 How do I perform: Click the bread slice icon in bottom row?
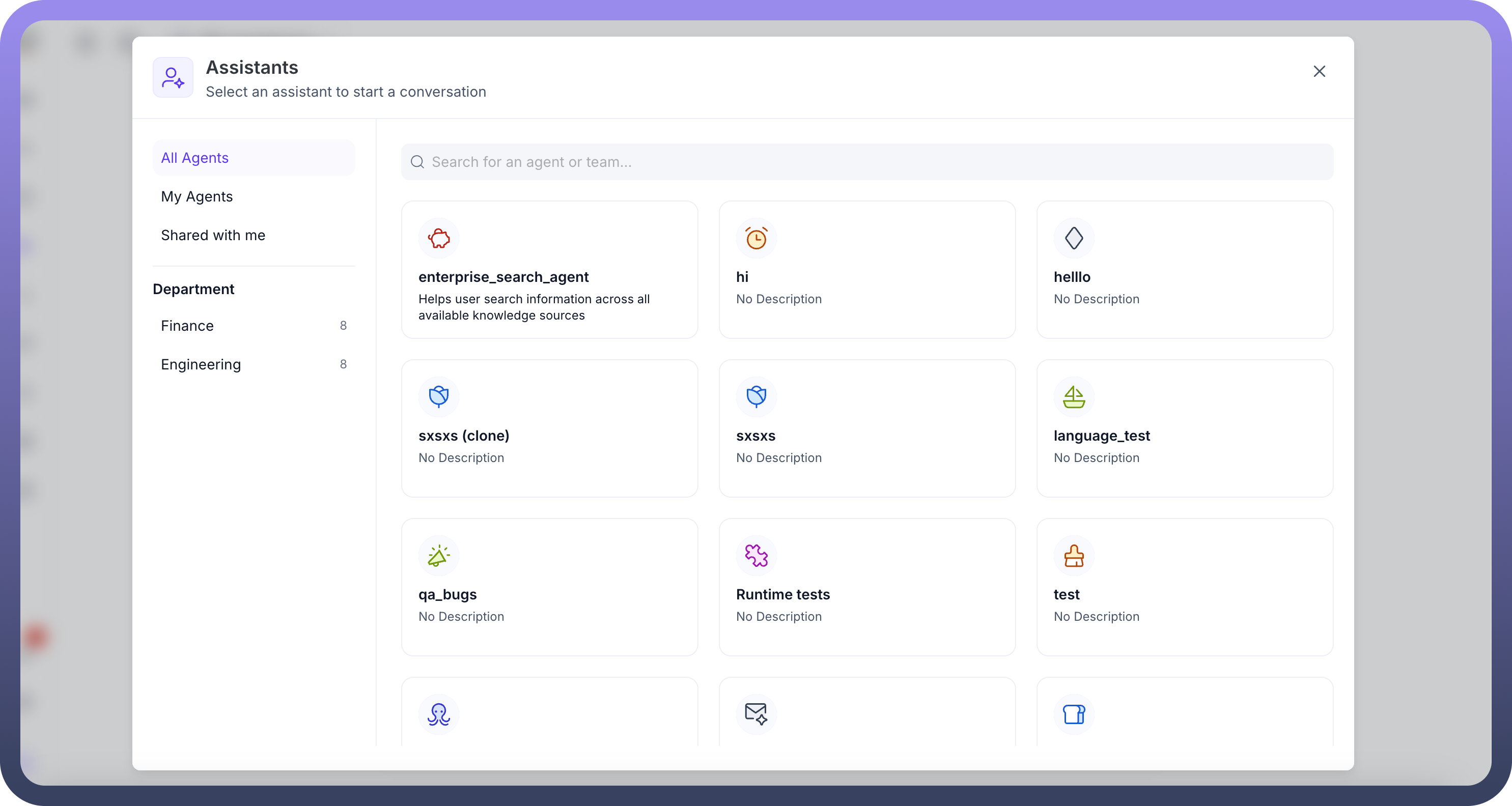pos(1074,714)
